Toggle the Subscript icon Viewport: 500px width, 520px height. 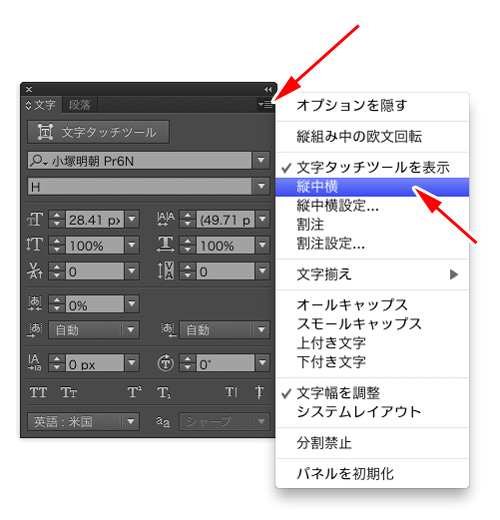pyautogui.click(x=164, y=393)
